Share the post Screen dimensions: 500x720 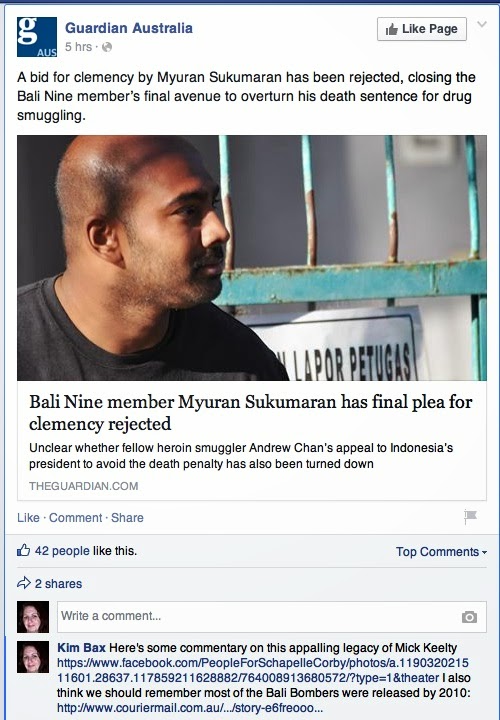click(x=127, y=518)
